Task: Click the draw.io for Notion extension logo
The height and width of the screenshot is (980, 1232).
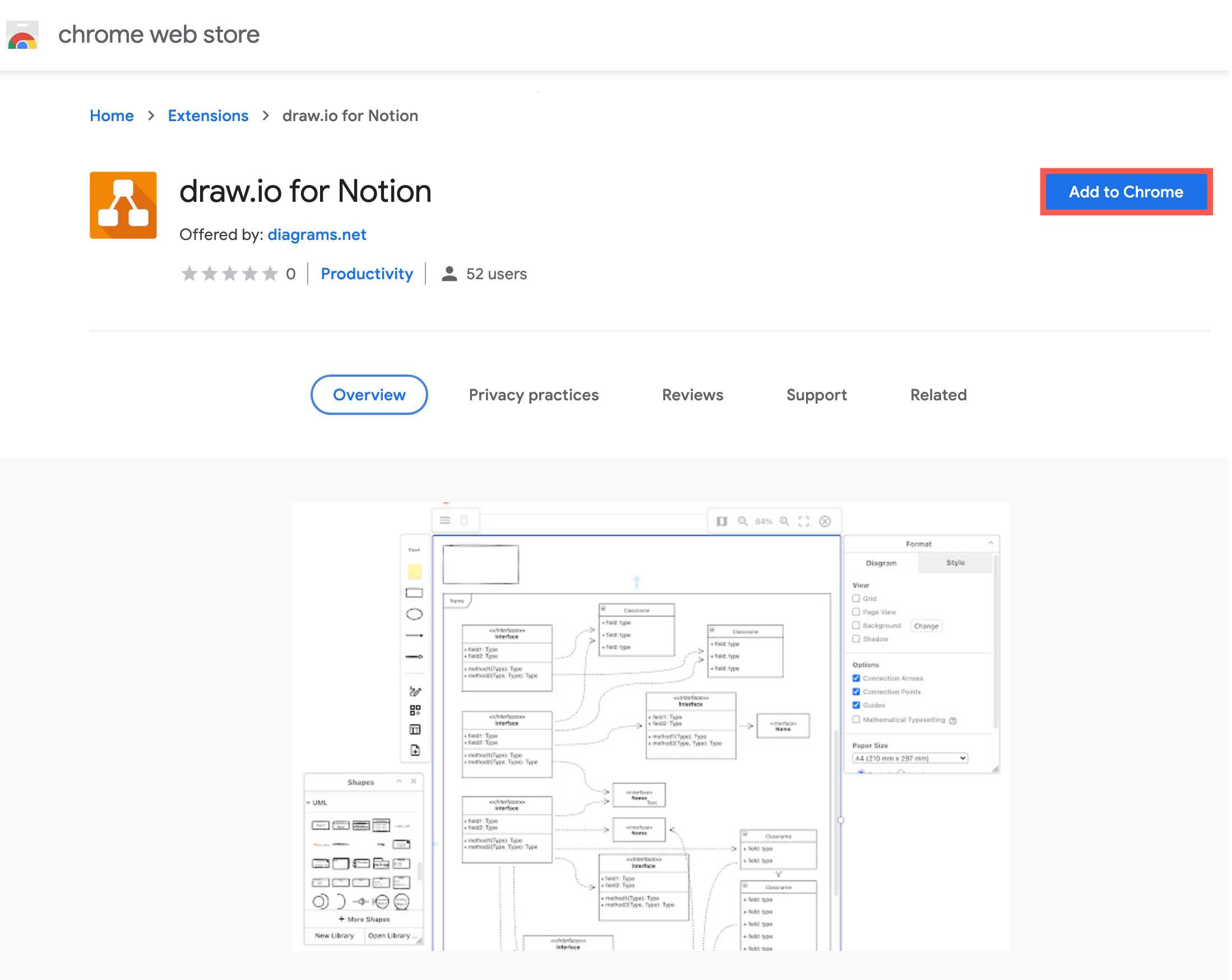Action: coord(123,205)
